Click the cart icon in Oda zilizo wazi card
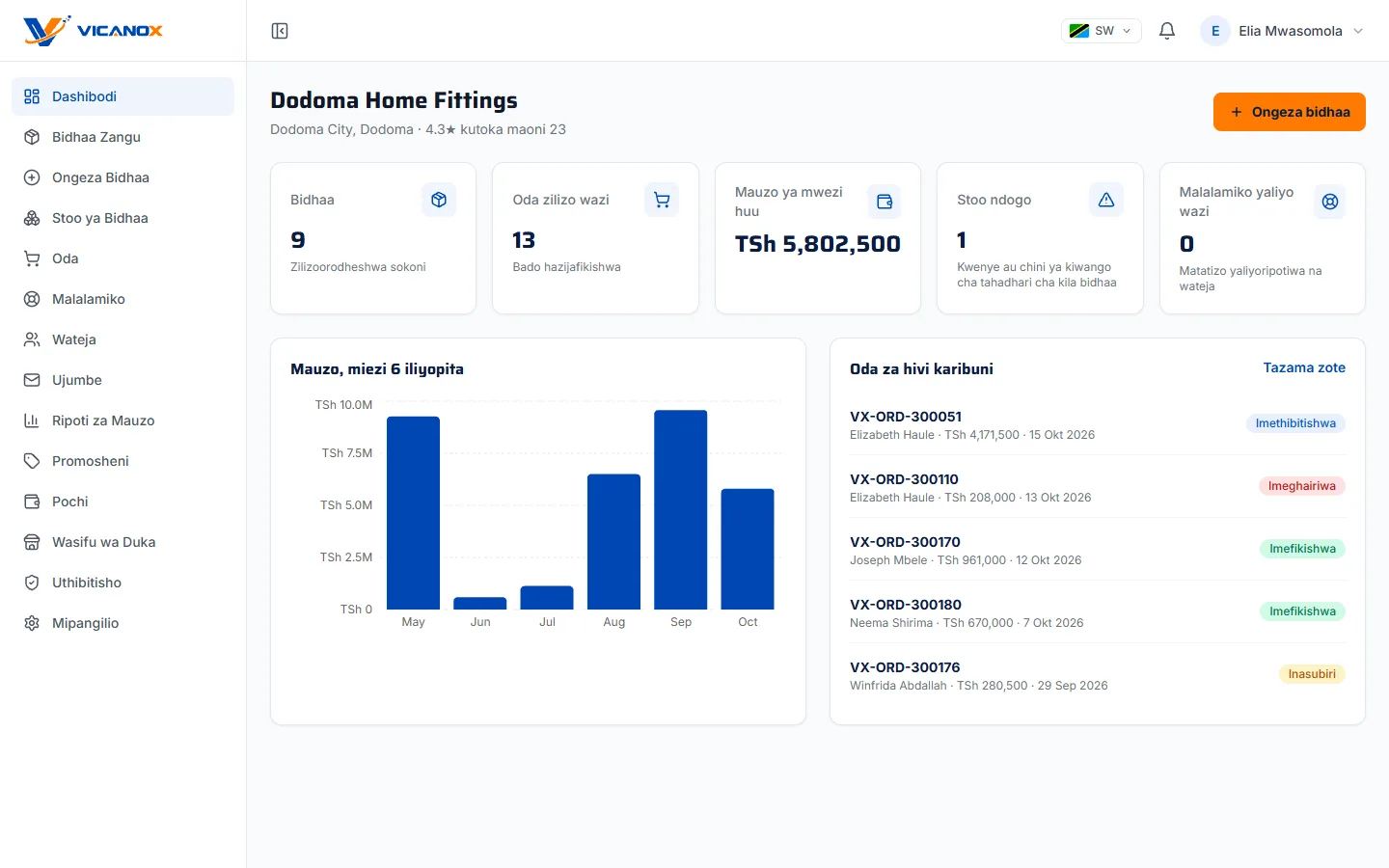Viewport: 1389px width, 868px height. tap(662, 200)
